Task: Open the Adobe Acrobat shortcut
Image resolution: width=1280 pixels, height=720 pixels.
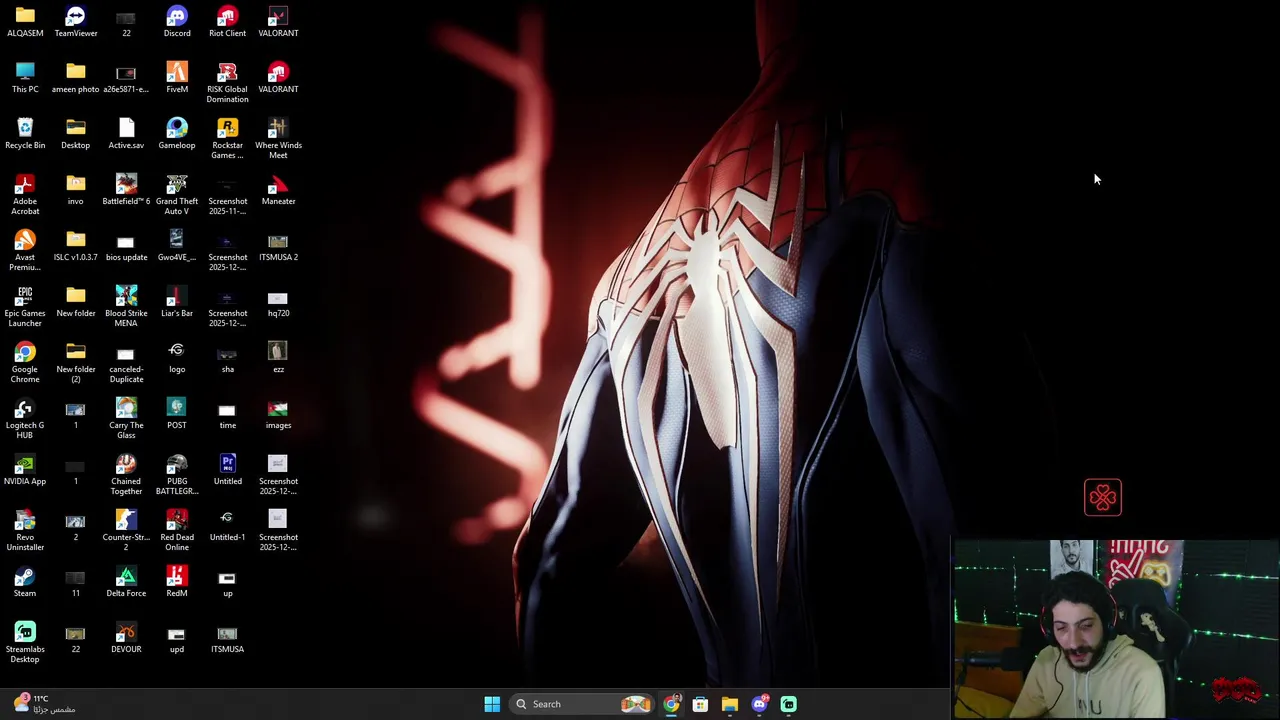Action: pyautogui.click(x=25, y=195)
